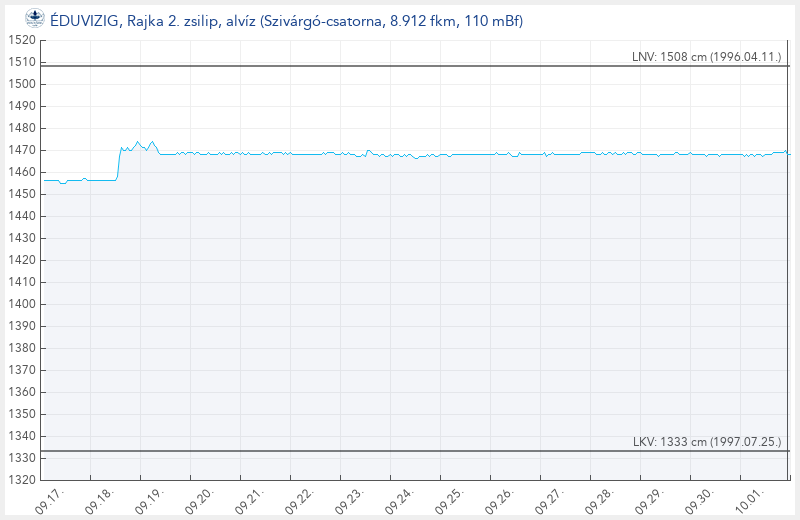800x520 pixels.
Task: Select the LKV: 1333 cm label
Action: coord(707,441)
